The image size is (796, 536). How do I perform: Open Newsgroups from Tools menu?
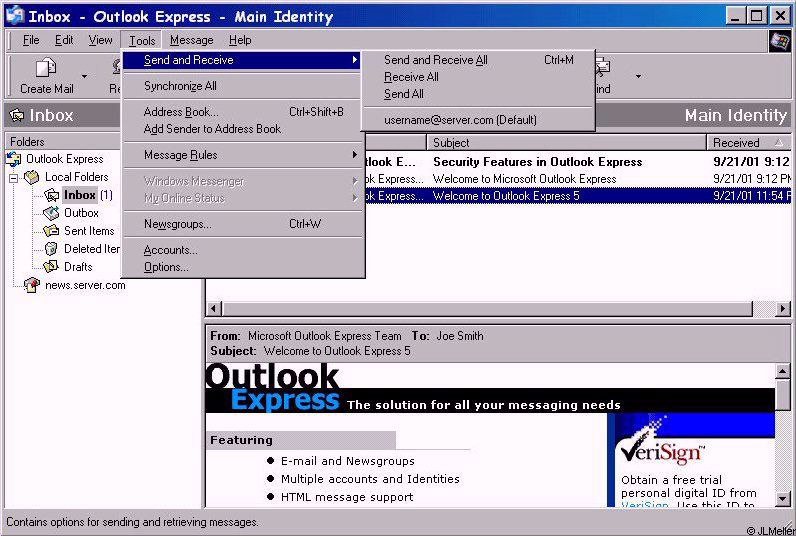[x=243, y=224]
